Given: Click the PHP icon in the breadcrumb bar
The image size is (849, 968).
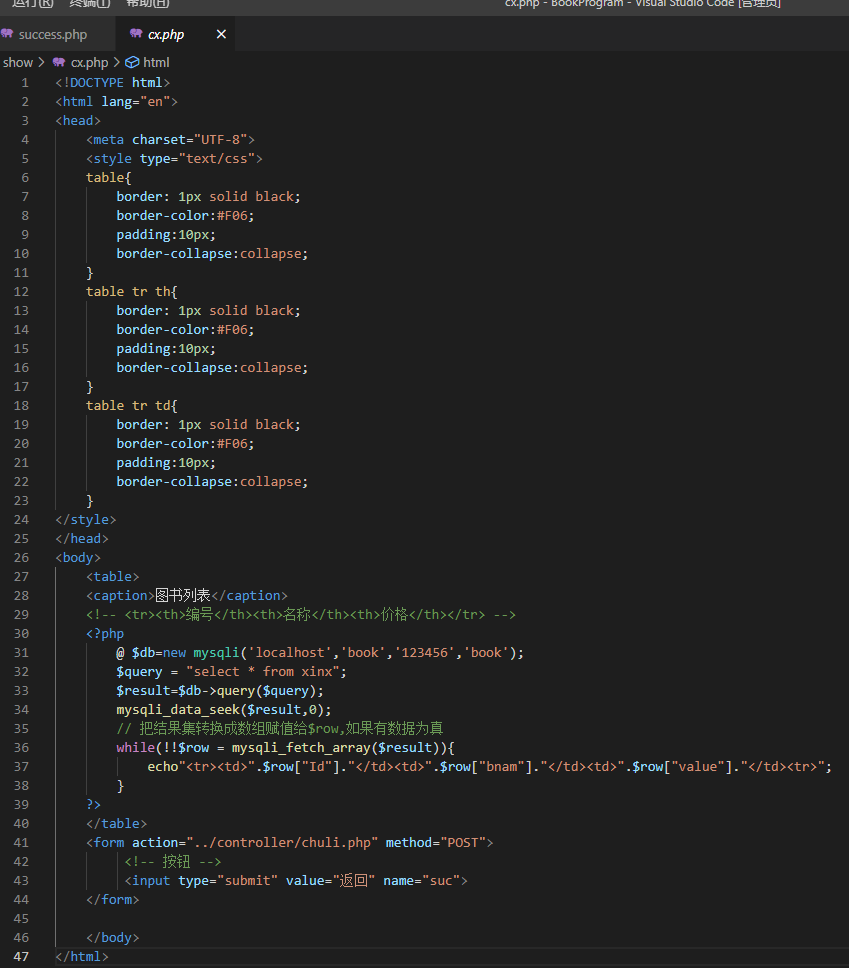Looking at the screenshot, I should pyautogui.click(x=59, y=62).
